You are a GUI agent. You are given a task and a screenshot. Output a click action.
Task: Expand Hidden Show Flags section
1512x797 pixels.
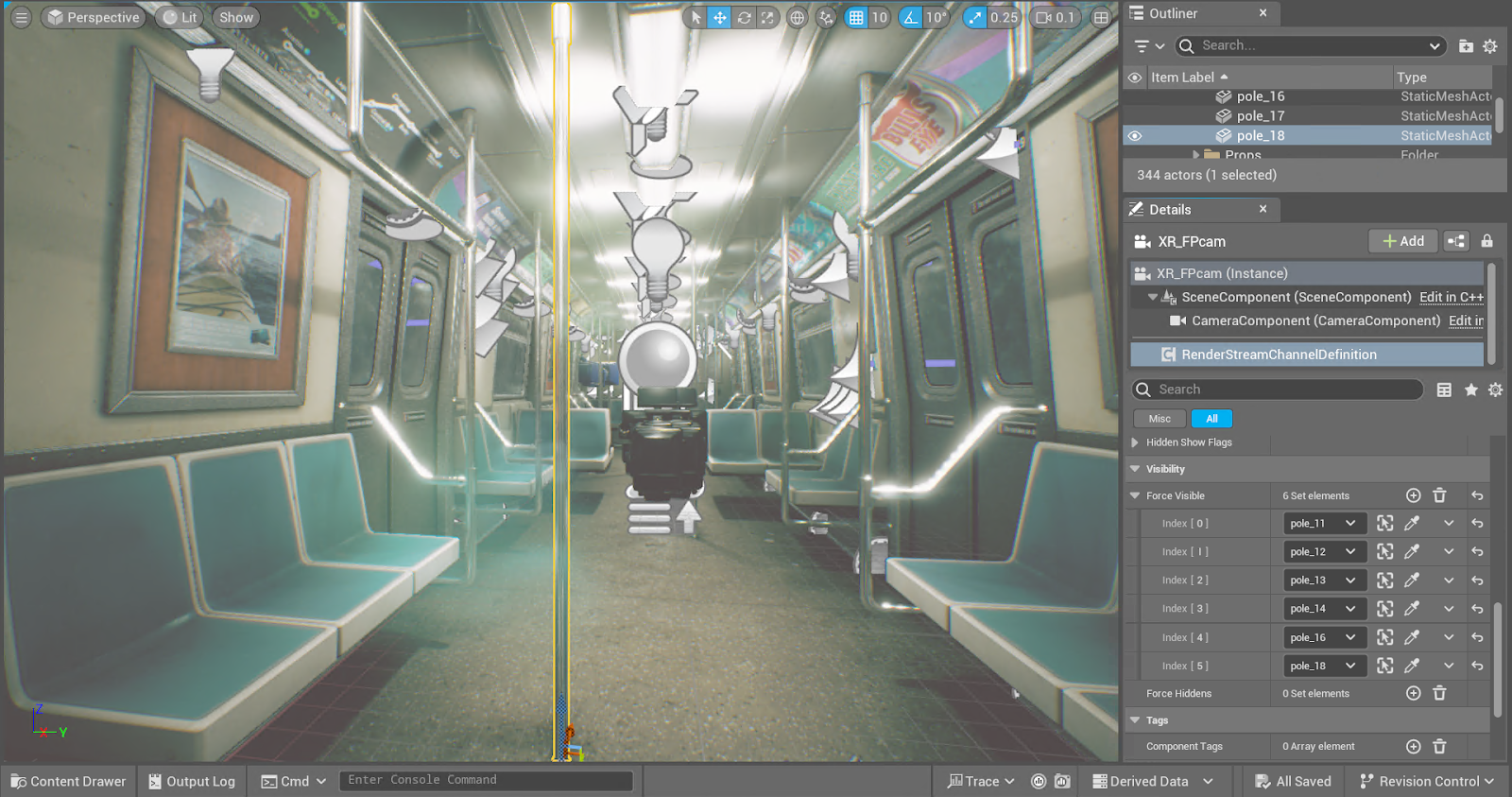1135,442
